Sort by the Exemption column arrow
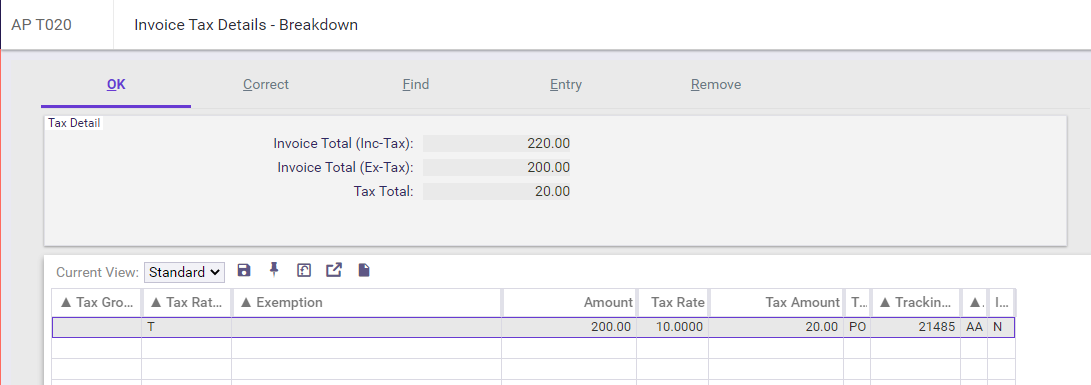The width and height of the screenshot is (1091, 385). (246, 302)
